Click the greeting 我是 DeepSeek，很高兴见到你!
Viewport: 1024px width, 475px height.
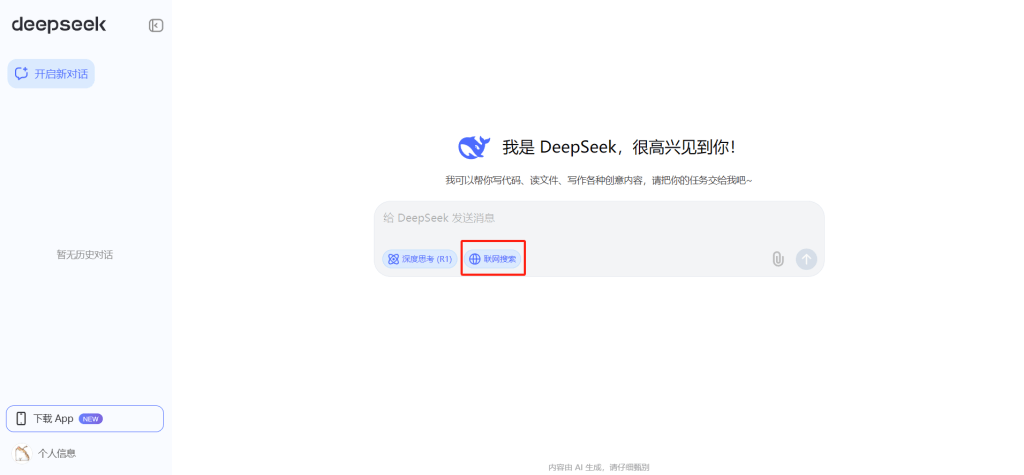click(x=618, y=148)
